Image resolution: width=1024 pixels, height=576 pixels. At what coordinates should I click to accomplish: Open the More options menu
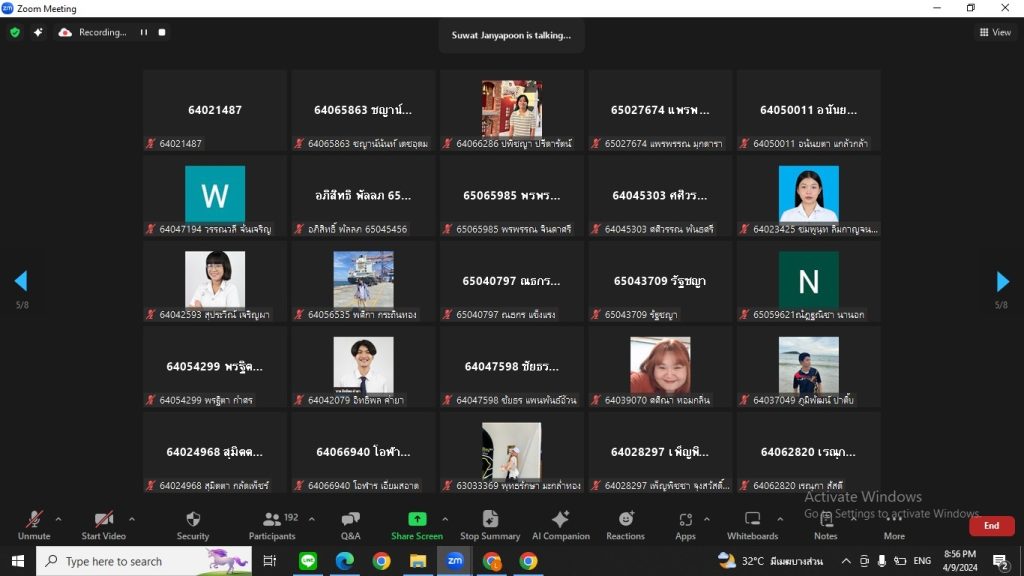tap(894, 526)
